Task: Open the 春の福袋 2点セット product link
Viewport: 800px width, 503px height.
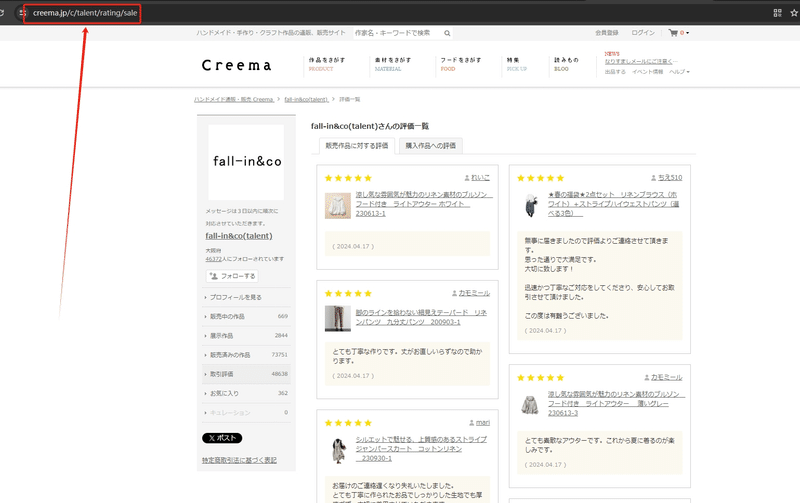Action: 613,204
